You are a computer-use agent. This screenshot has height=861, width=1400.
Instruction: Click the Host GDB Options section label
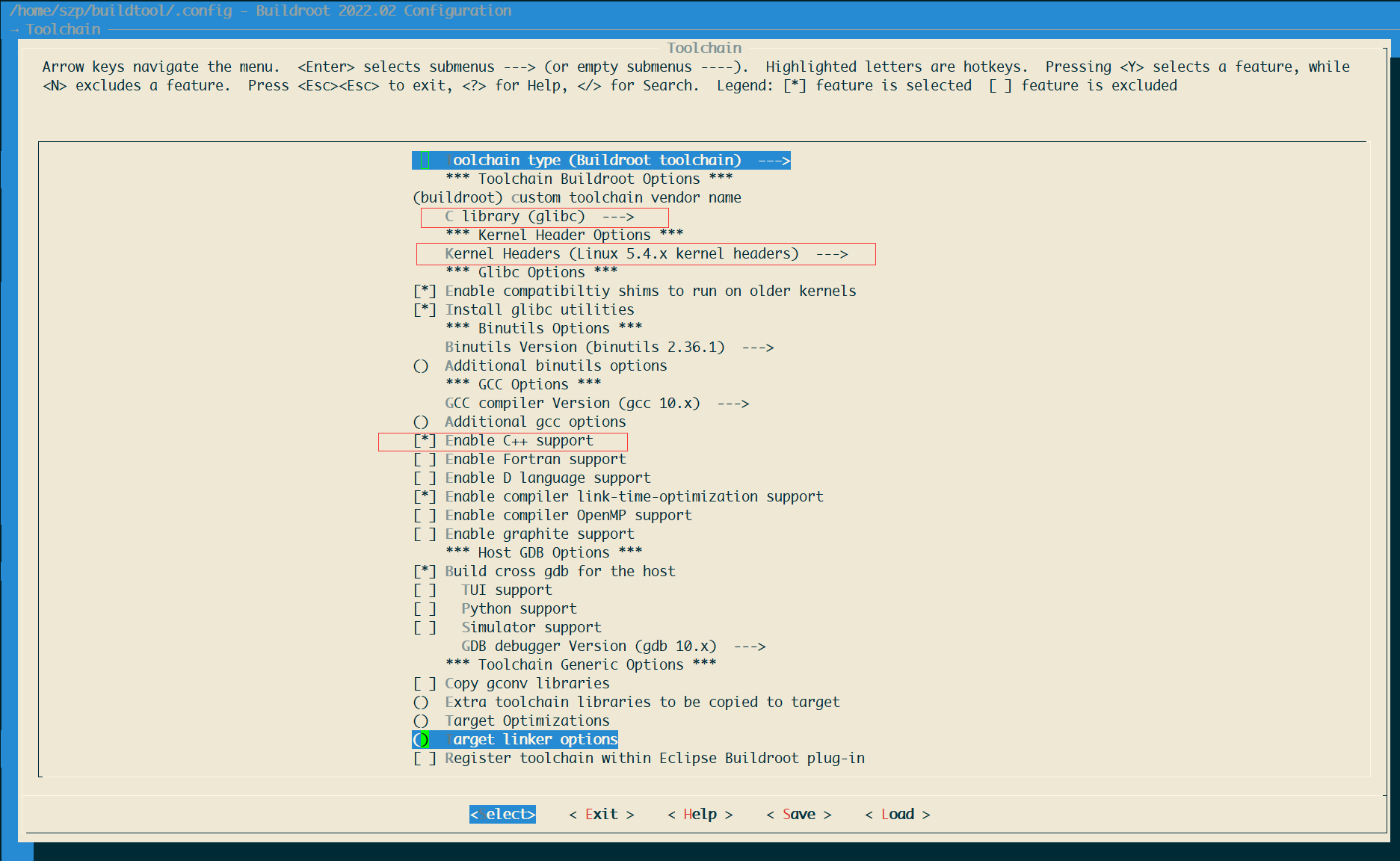[x=543, y=552]
